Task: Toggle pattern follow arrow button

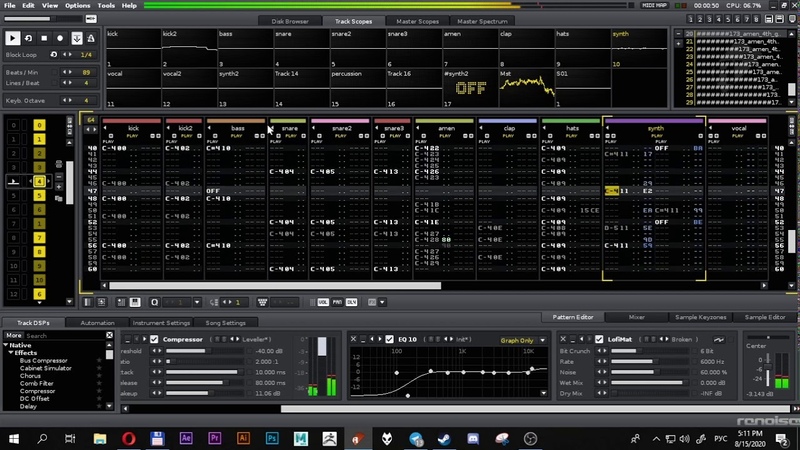Action: (x=77, y=38)
